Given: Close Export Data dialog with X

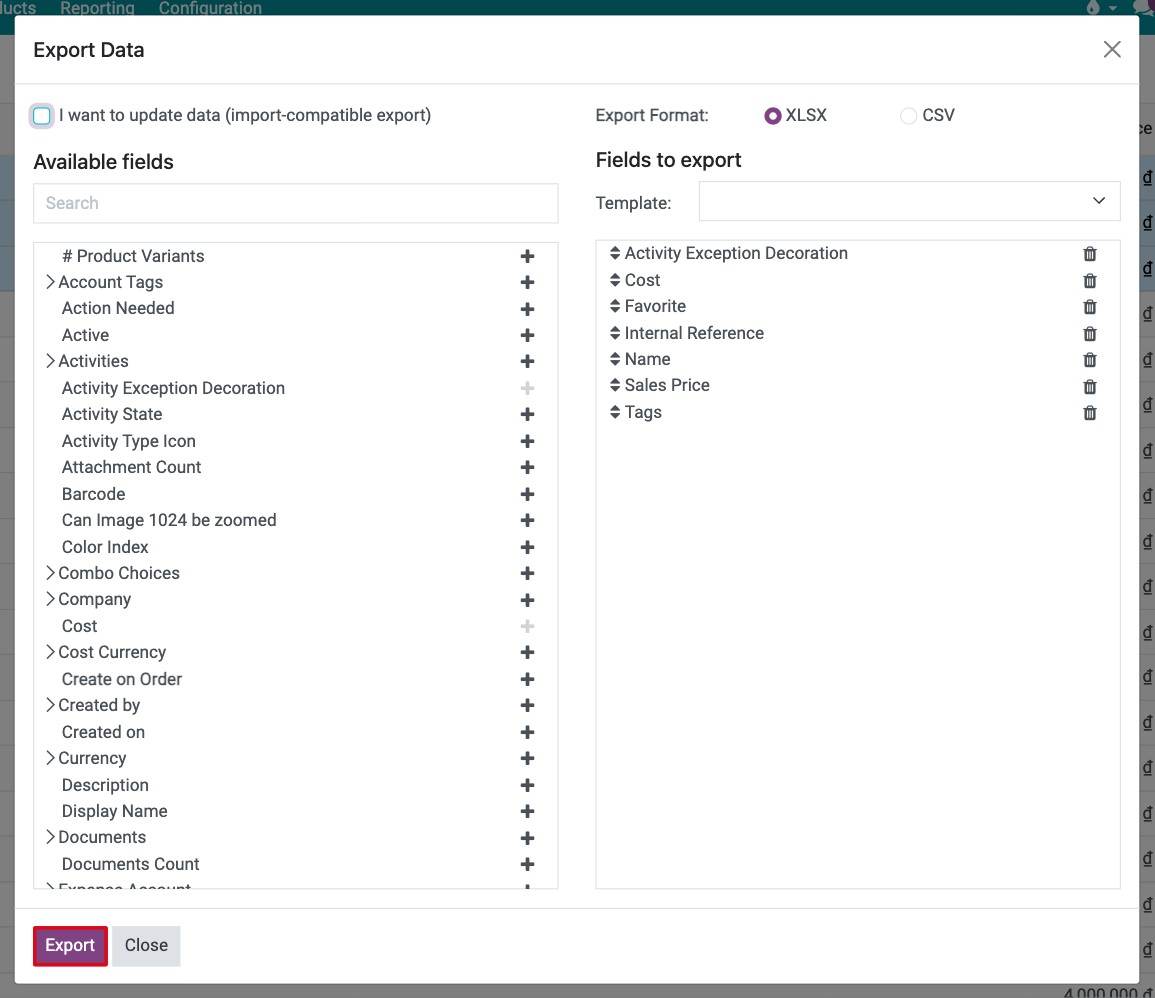Looking at the screenshot, I should 1112,49.
